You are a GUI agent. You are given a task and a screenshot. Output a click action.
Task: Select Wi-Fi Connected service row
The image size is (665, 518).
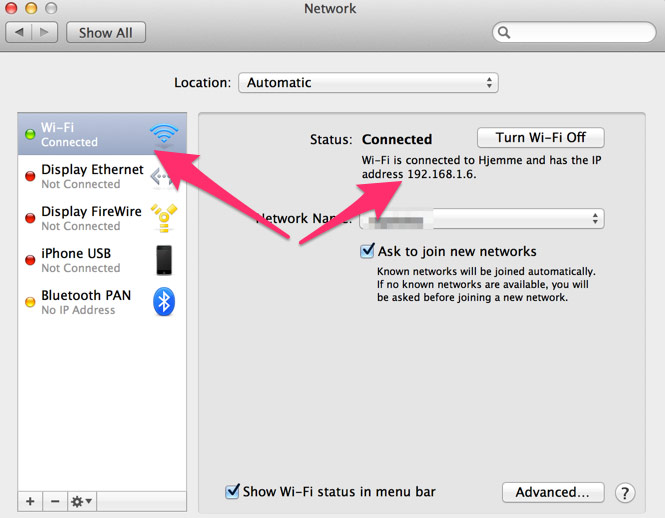102,134
